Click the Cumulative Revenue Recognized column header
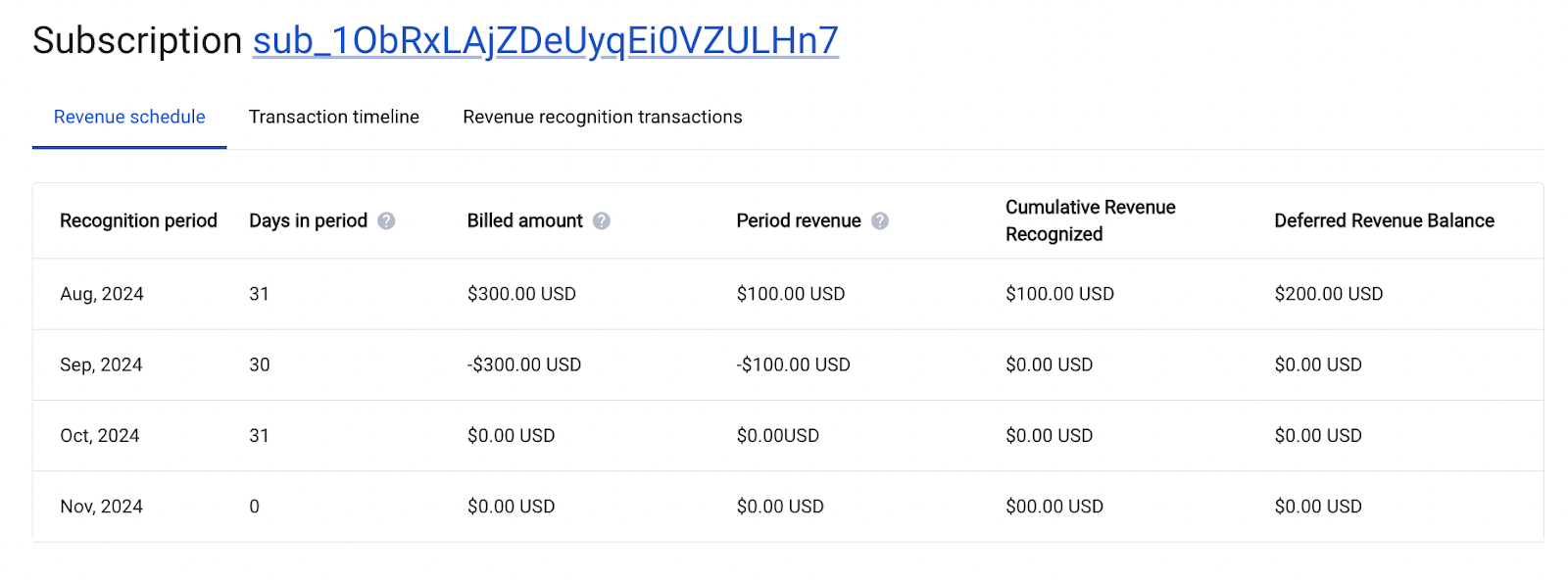Image resolution: width=1568 pixels, height=582 pixels. (x=1091, y=220)
